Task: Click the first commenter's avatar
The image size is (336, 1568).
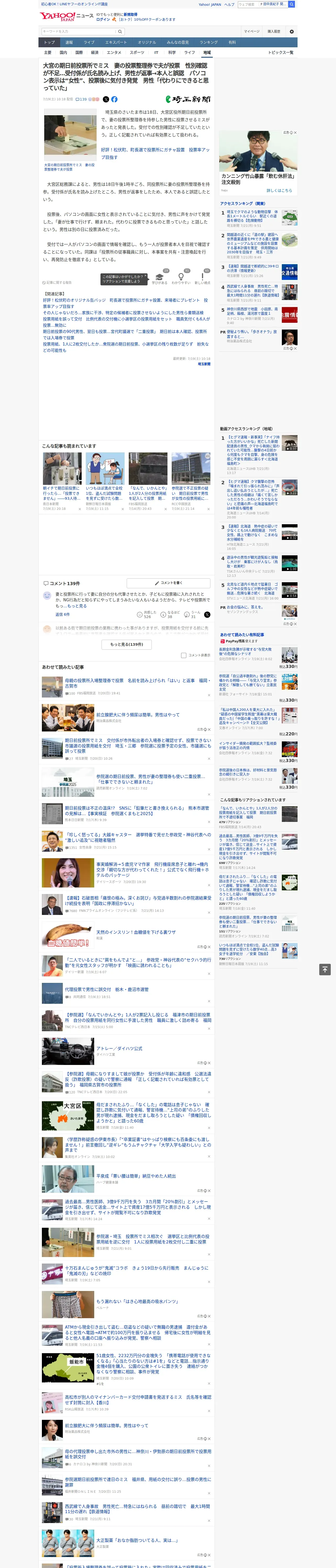Action: [x=47, y=596]
